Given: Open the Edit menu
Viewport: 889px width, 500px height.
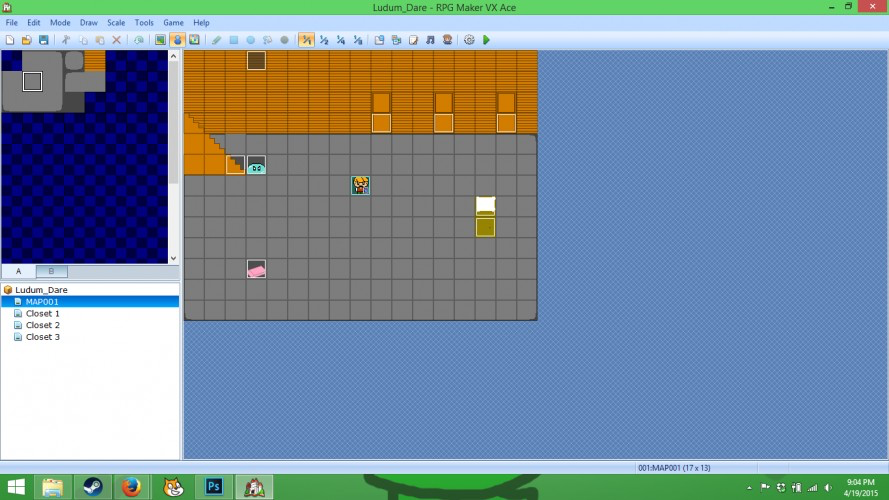Looking at the screenshot, I should tap(33, 23).
